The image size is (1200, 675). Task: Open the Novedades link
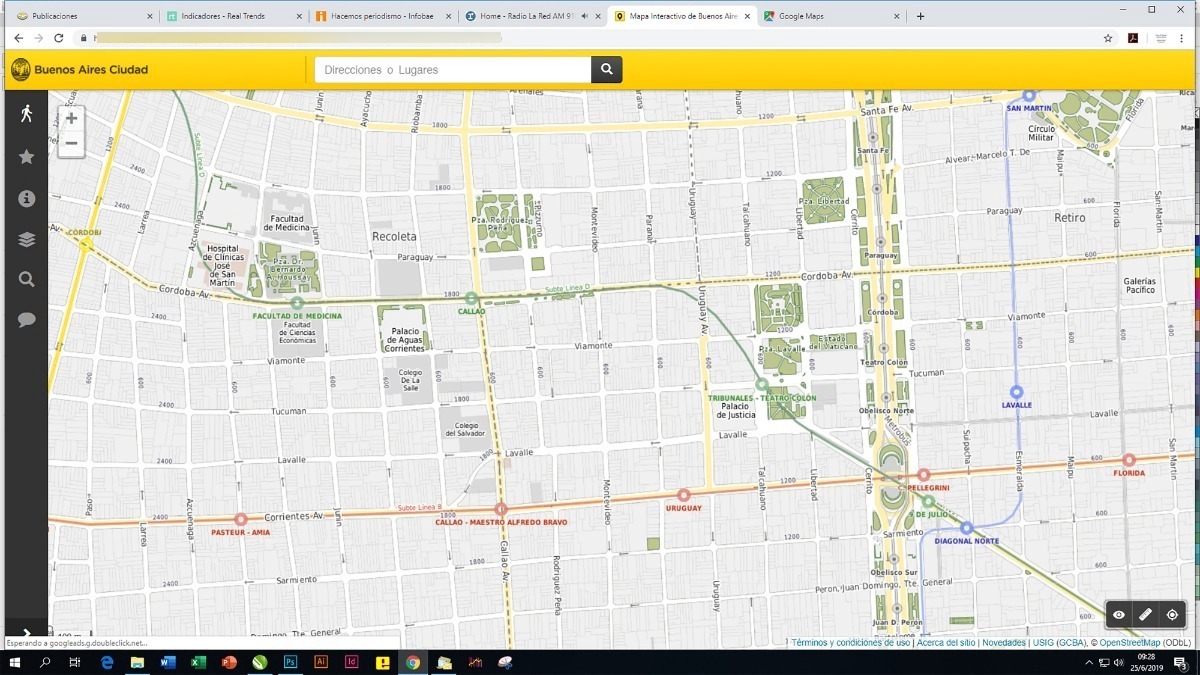coord(1004,643)
